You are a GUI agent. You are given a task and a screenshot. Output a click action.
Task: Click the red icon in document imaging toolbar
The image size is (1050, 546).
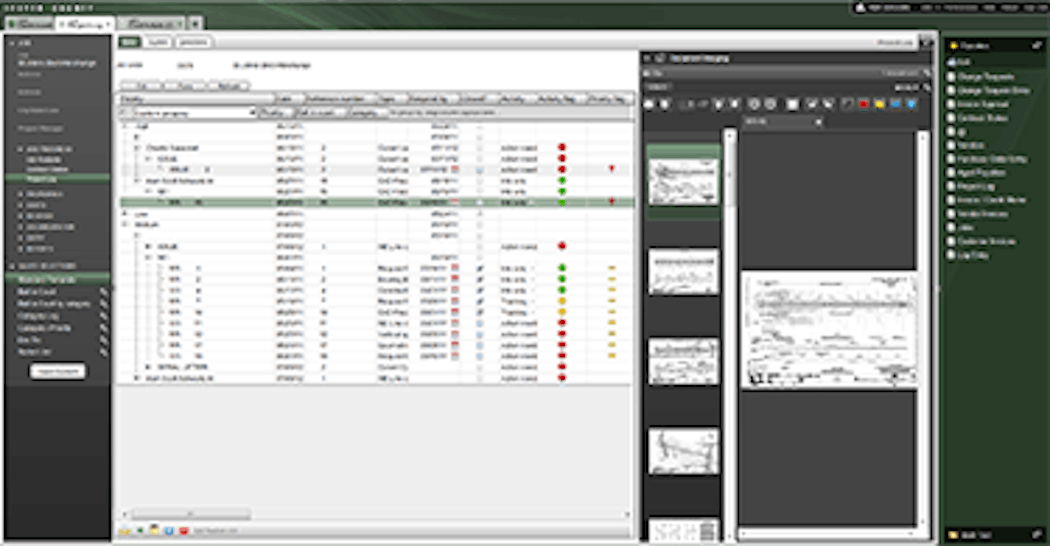pyautogui.click(x=863, y=104)
